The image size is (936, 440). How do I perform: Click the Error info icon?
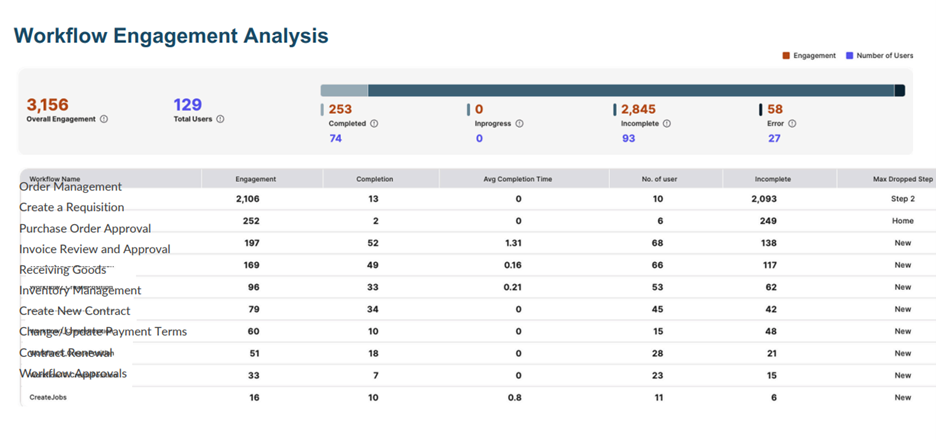pyautogui.click(x=792, y=124)
